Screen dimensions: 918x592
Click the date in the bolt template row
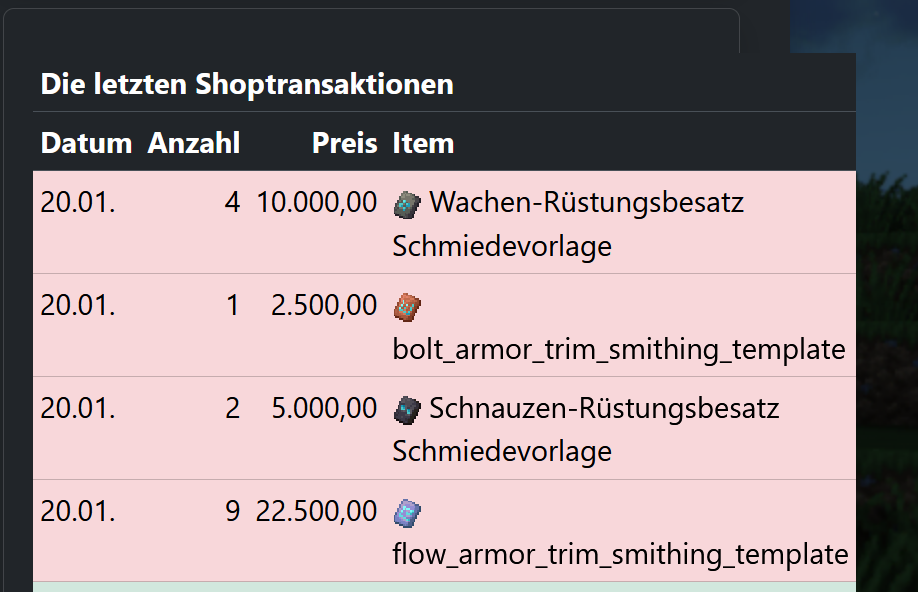point(78,306)
